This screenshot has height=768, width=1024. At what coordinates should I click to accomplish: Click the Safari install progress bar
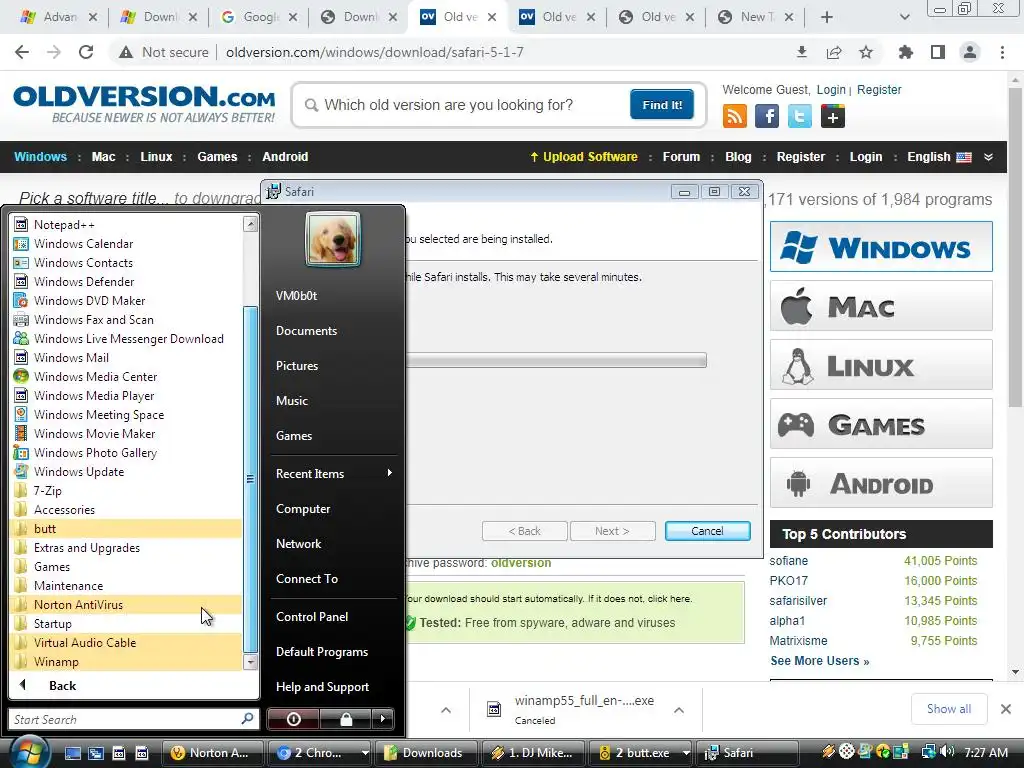[x=556, y=360]
